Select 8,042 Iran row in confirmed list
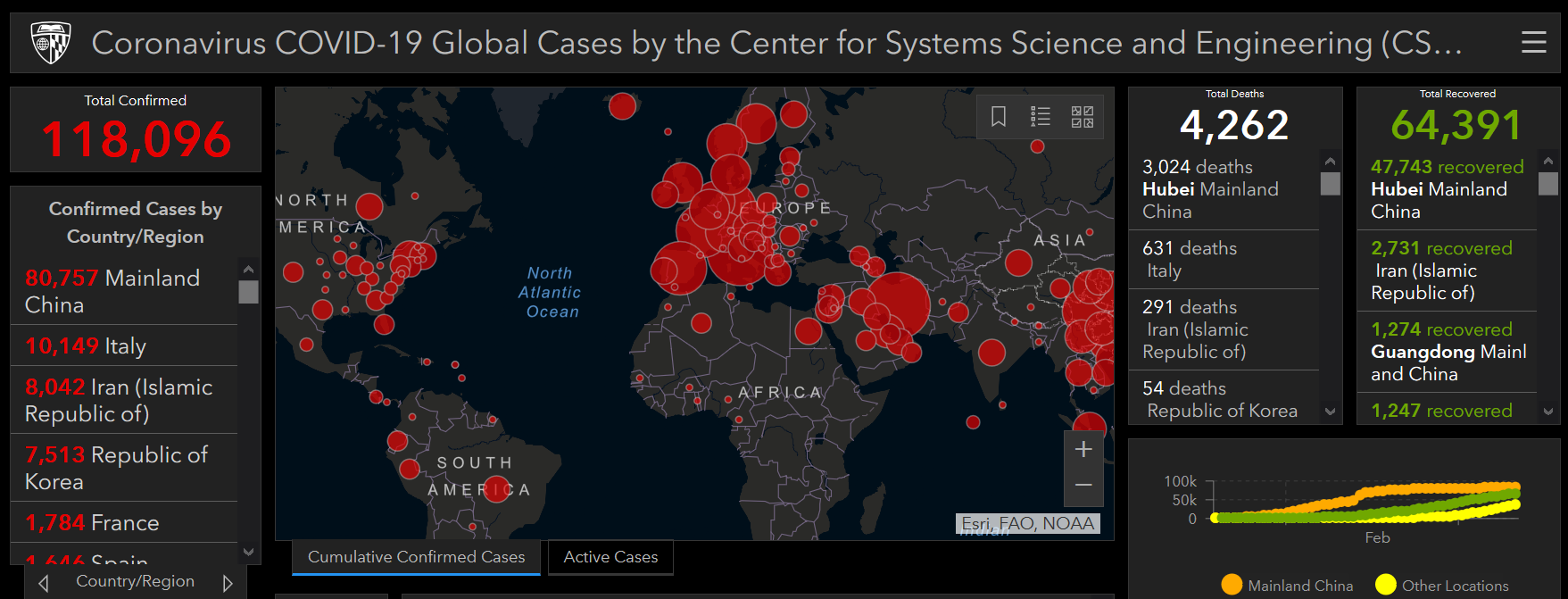 (124, 400)
